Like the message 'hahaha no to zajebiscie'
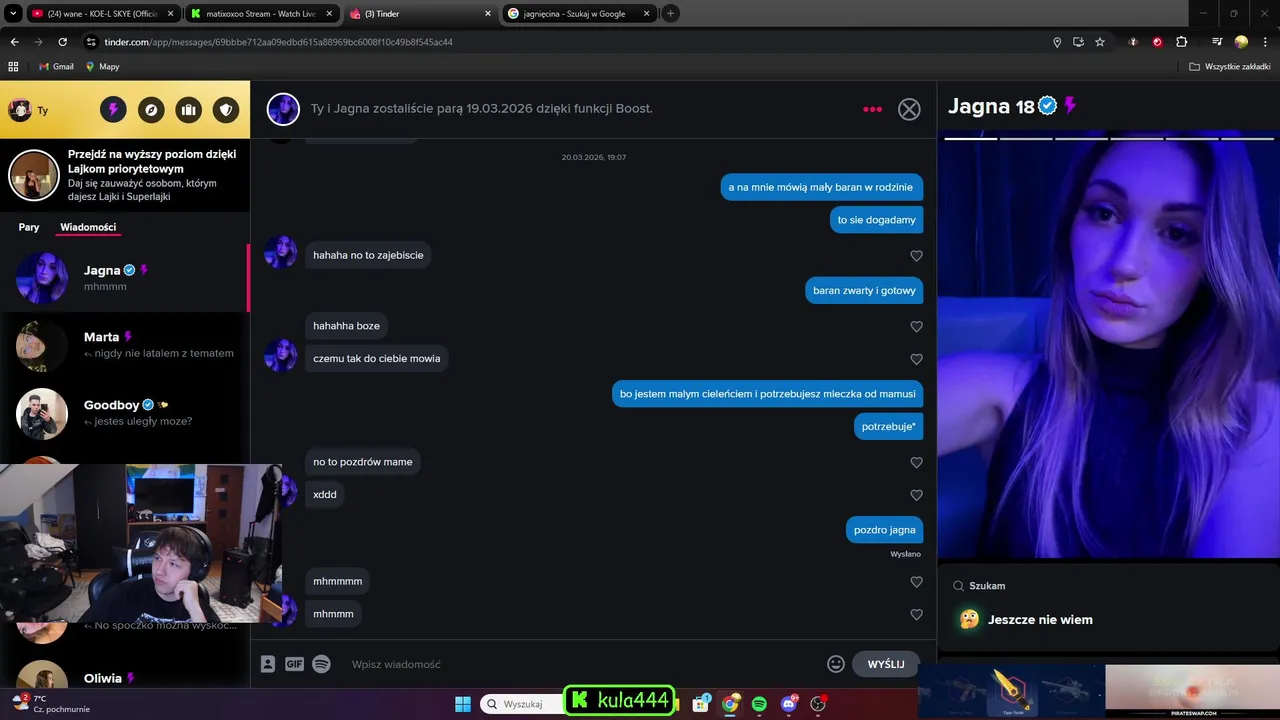 click(916, 256)
